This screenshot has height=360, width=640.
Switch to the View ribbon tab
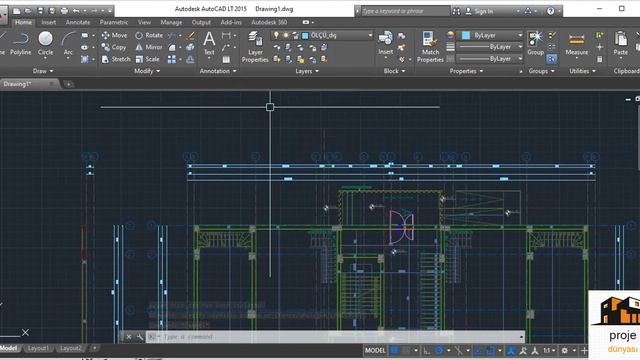pyautogui.click(x=144, y=22)
